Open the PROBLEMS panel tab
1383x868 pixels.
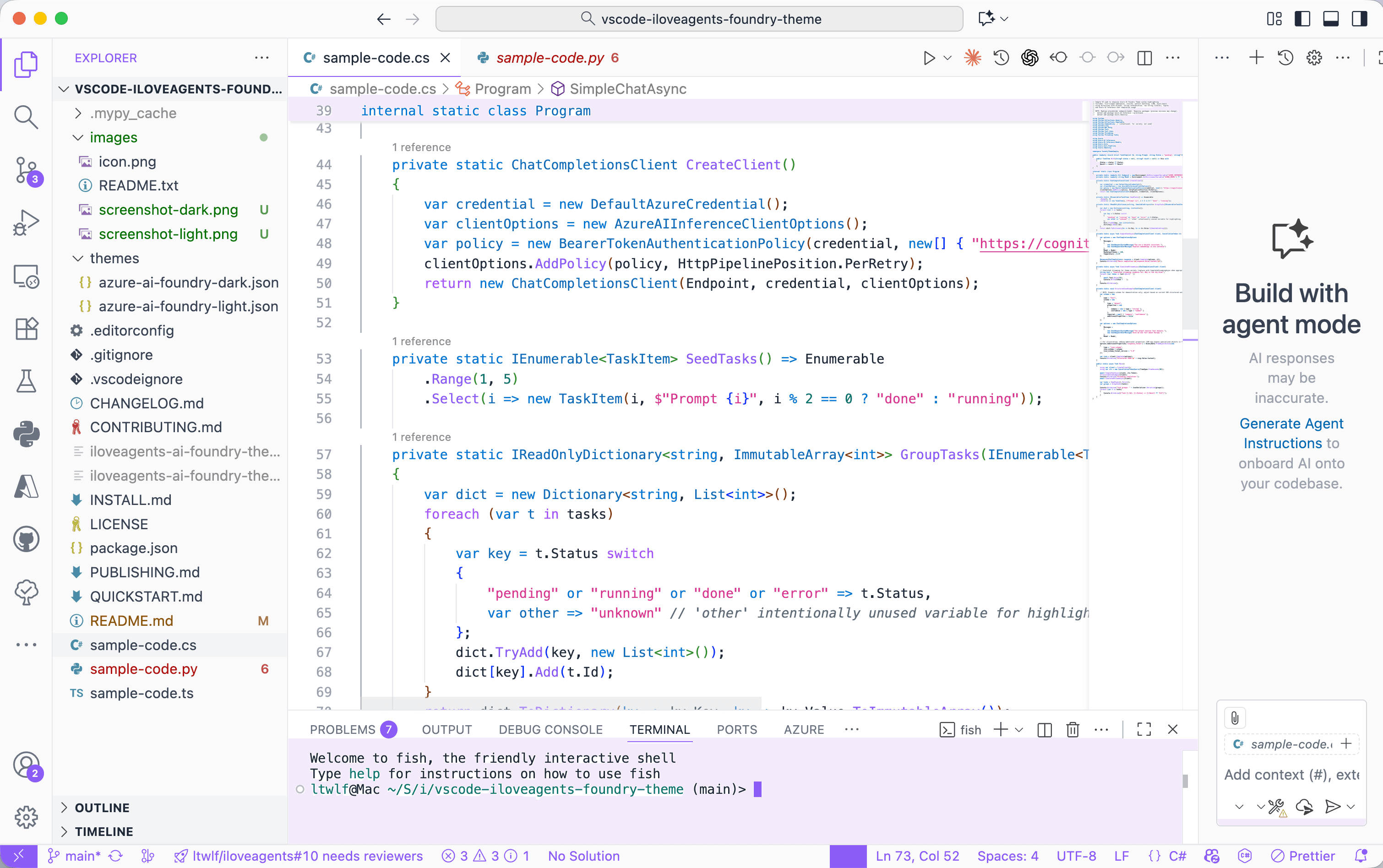(x=344, y=729)
